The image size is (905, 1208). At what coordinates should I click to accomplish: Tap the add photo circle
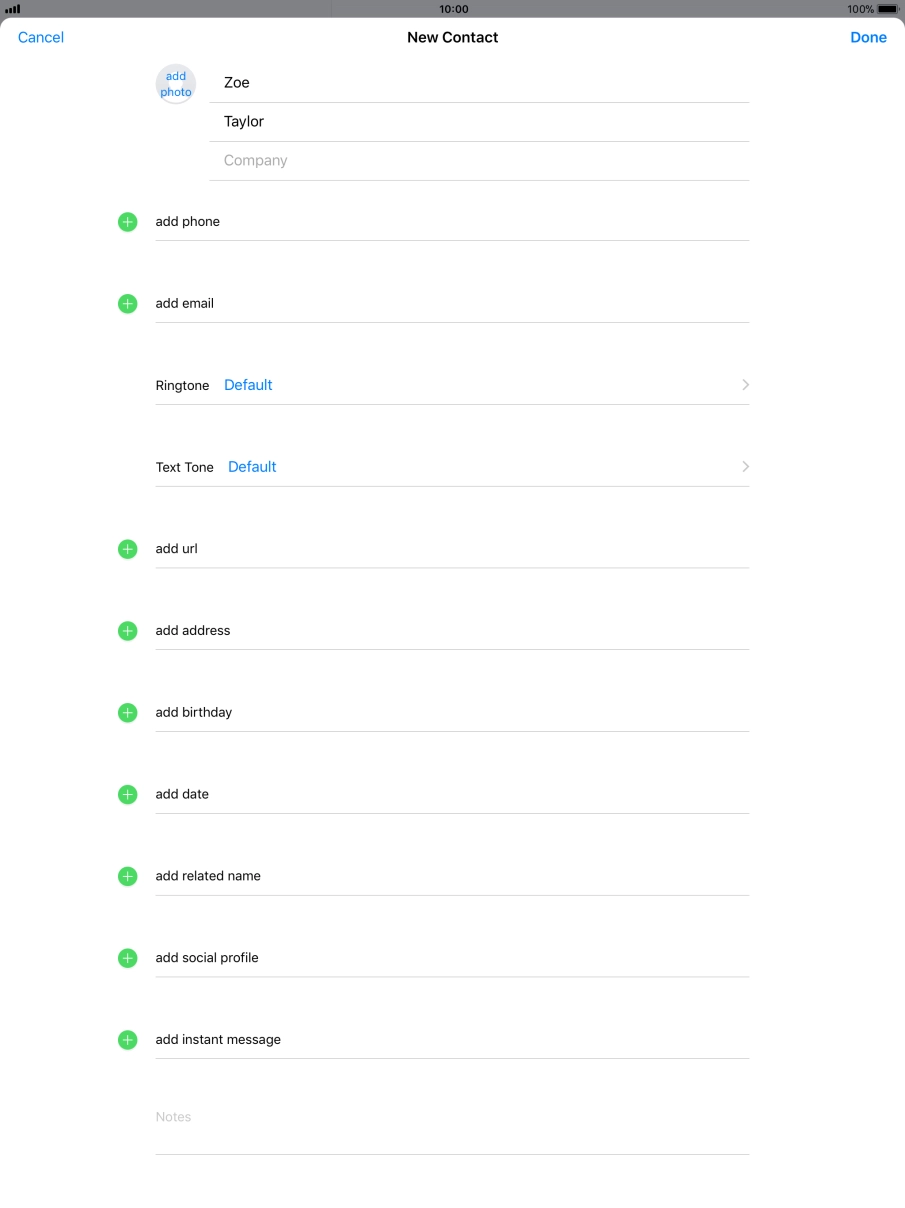click(x=176, y=85)
